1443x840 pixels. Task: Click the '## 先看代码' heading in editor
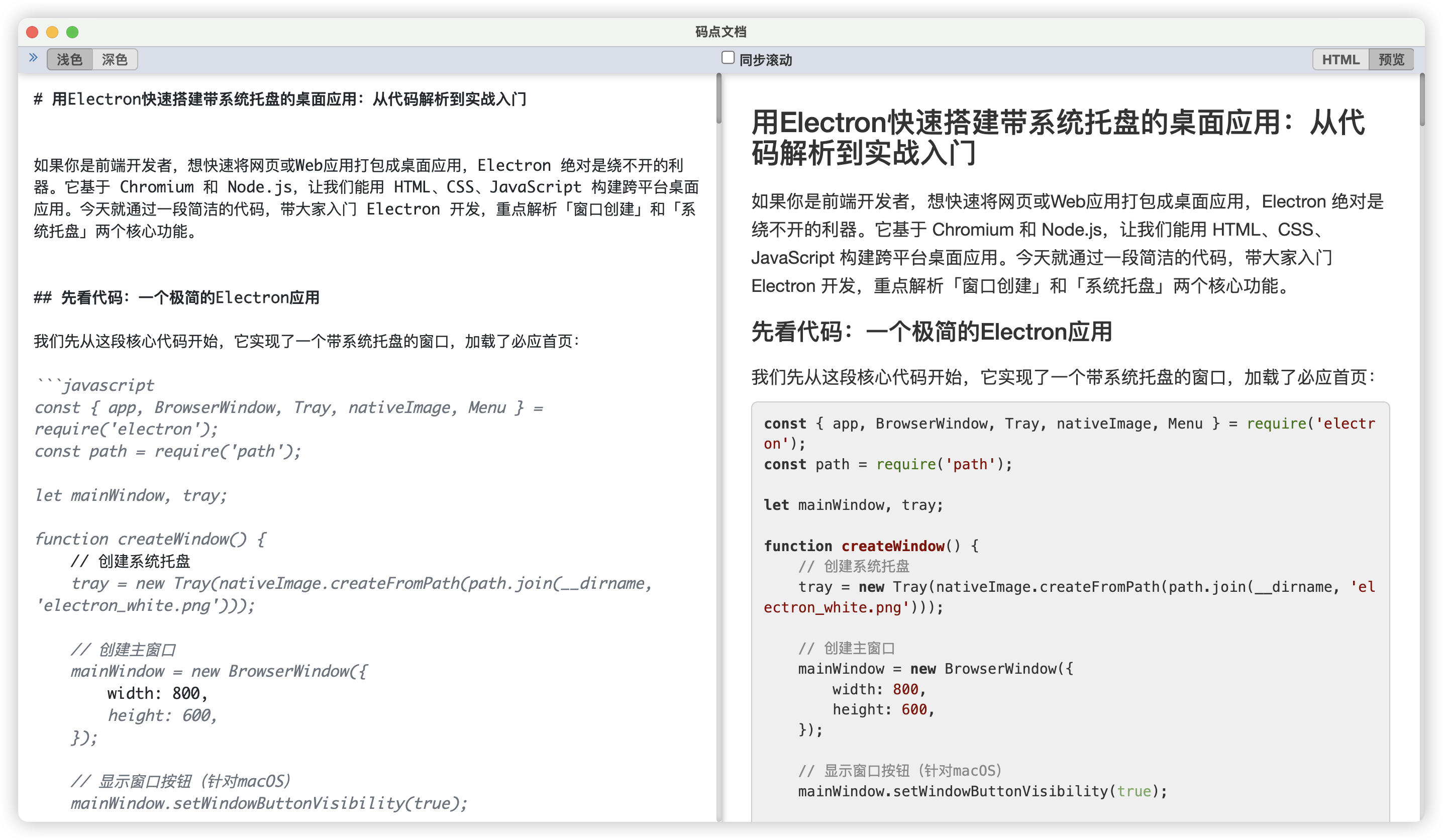[177, 297]
